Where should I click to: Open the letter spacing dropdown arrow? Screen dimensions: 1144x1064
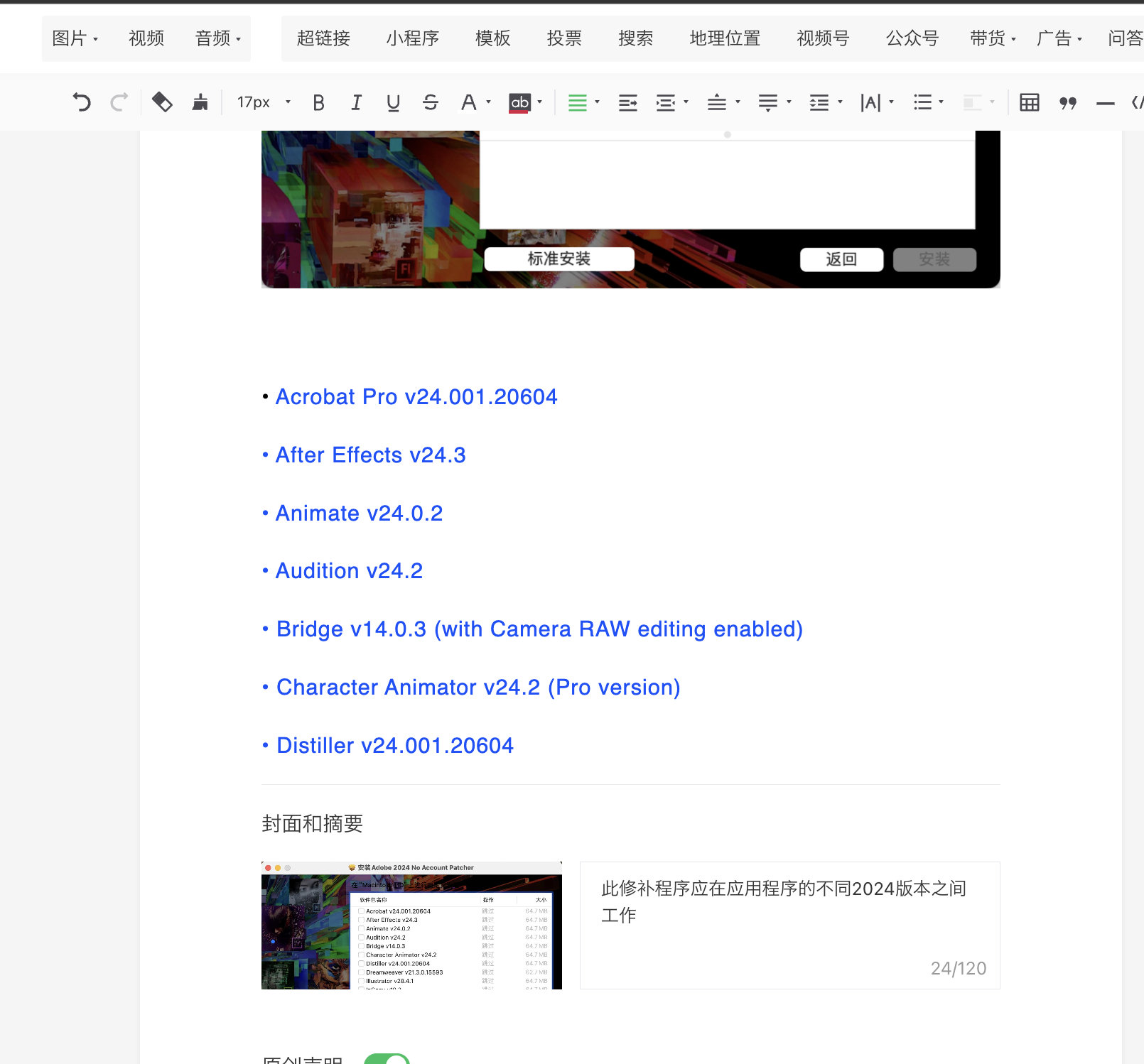click(891, 103)
